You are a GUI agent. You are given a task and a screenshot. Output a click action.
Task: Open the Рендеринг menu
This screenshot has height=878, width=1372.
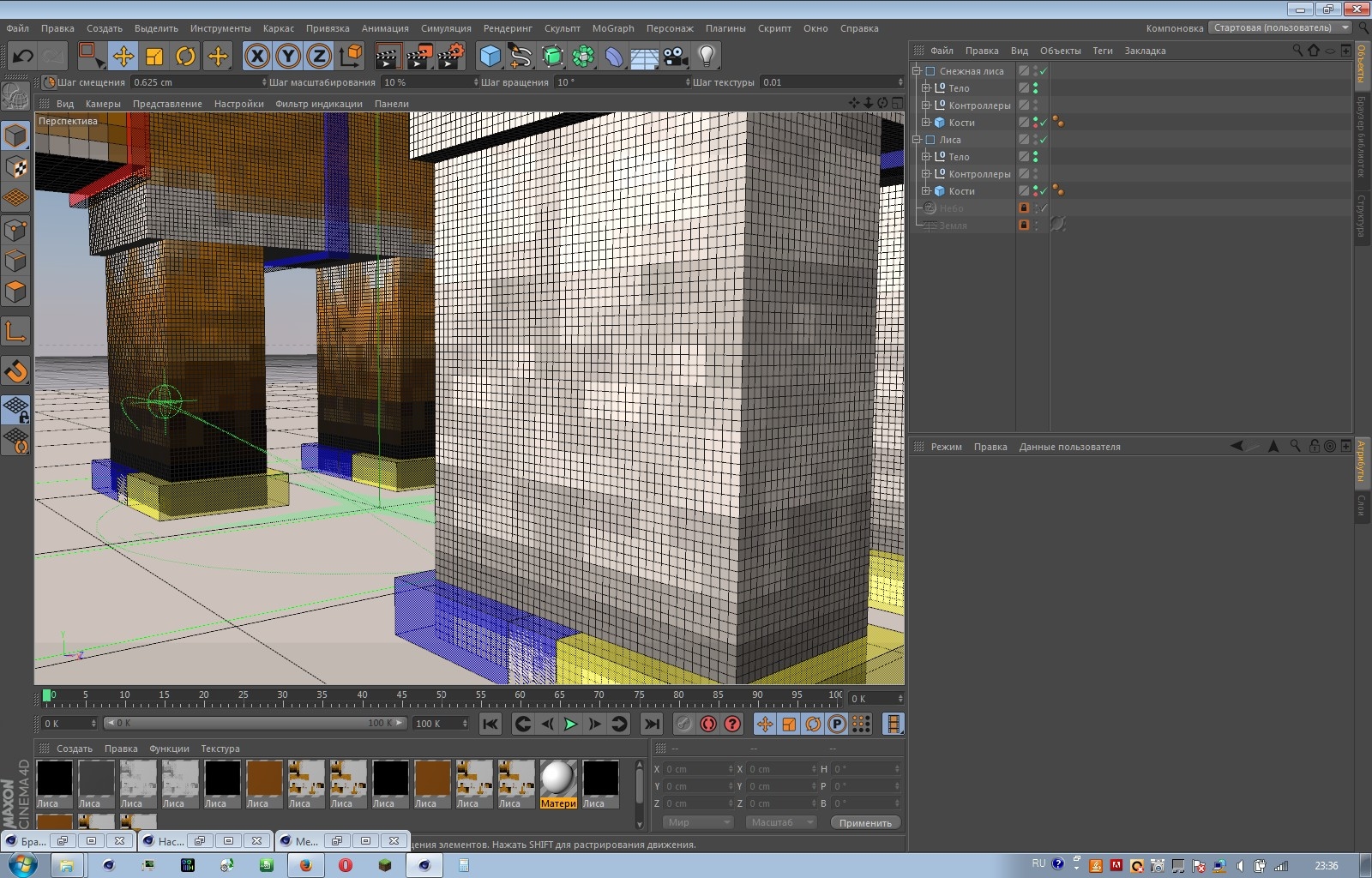[507, 28]
